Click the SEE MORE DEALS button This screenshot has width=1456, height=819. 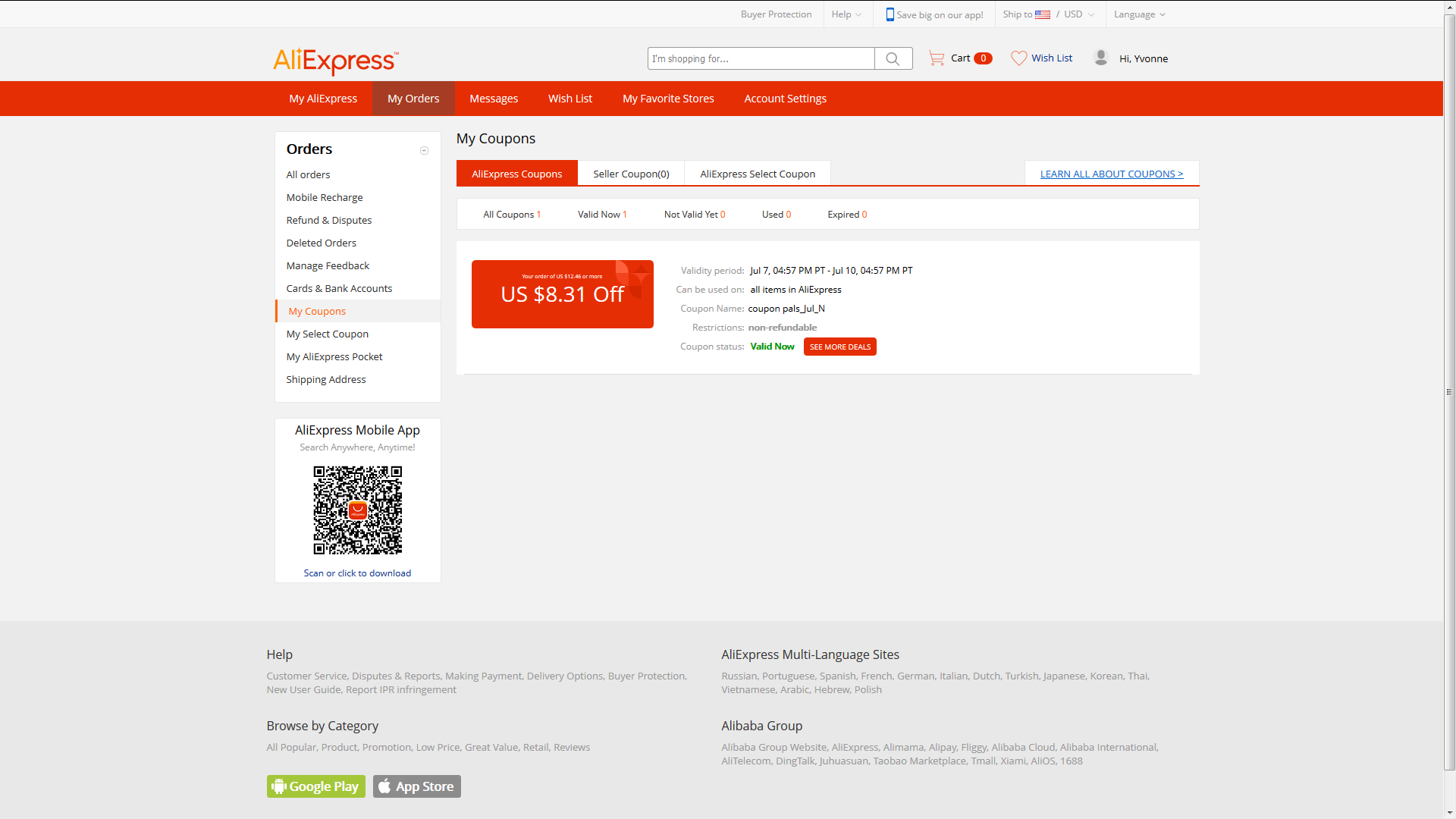pos(840,347)
